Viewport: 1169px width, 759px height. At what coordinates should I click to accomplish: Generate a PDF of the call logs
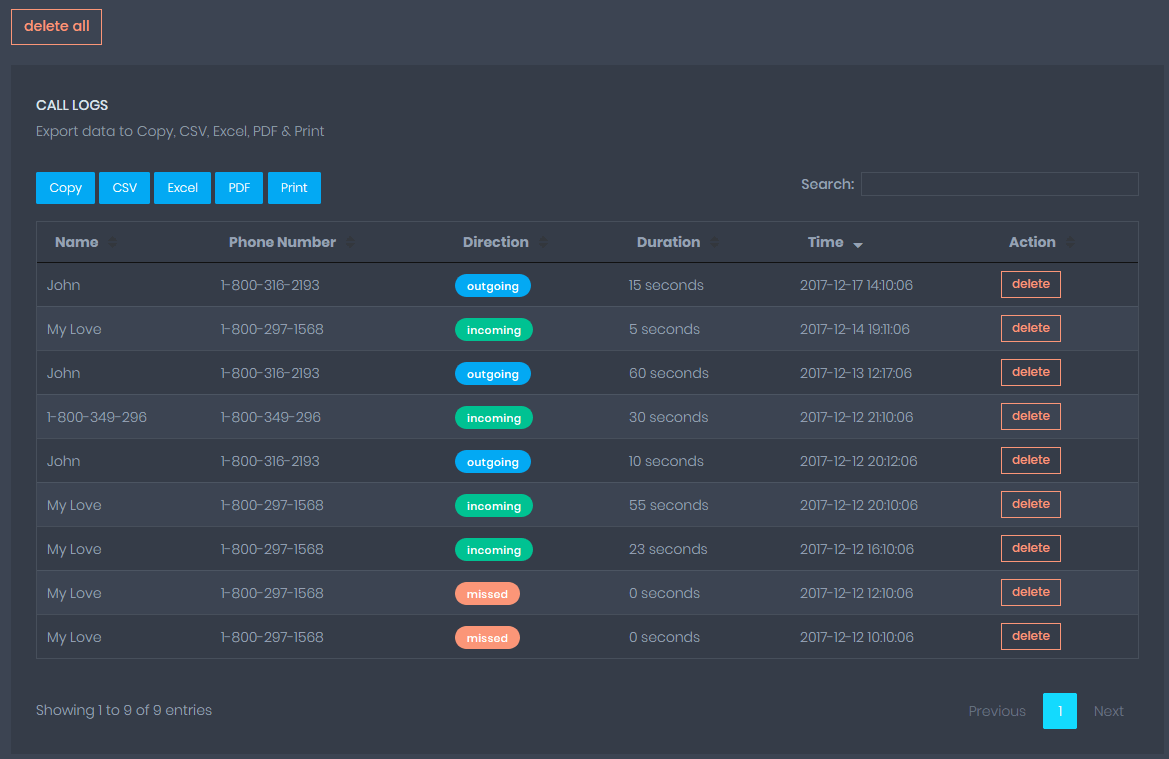click(238, 188)
